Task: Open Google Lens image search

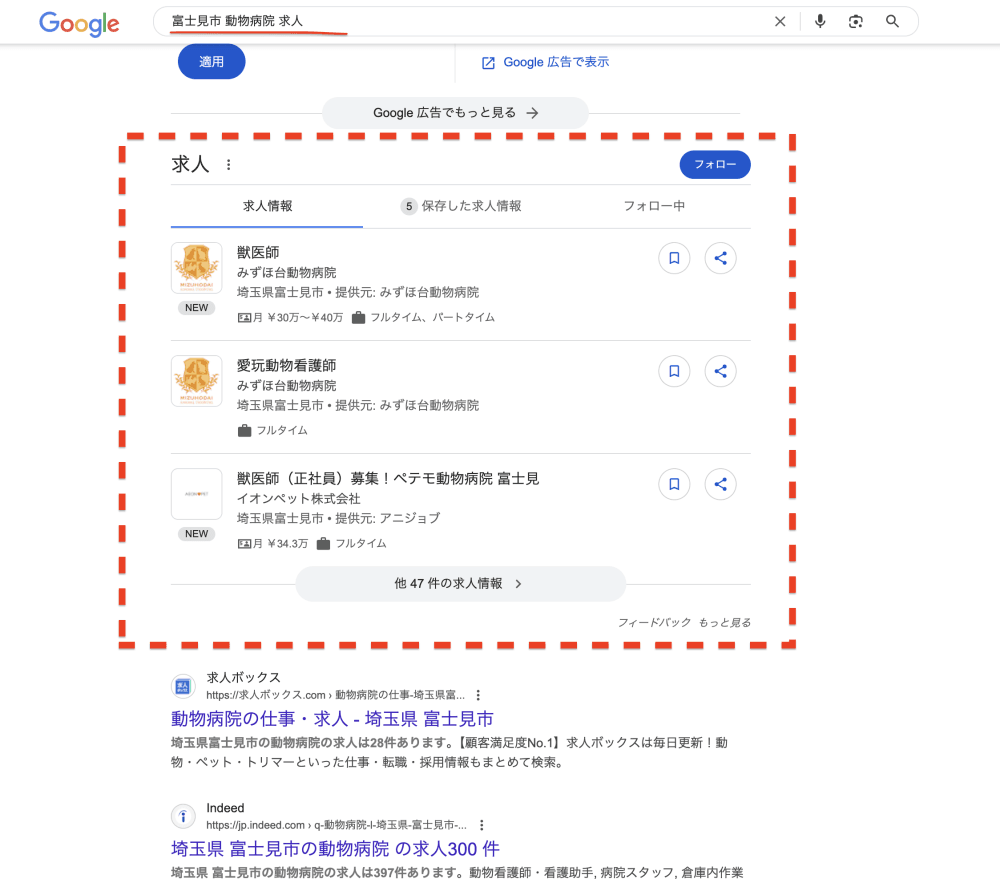Action: [x=856, y=21]
